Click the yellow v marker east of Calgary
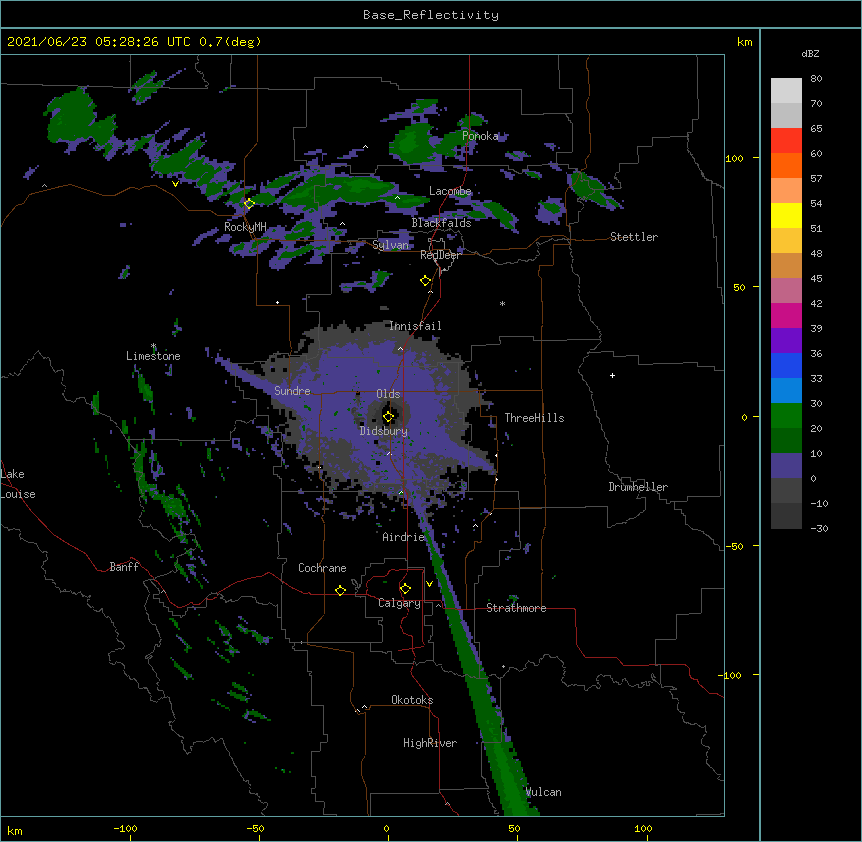This screenshot has width=862, height=842. pyautogui.click(x=429, y=584)
